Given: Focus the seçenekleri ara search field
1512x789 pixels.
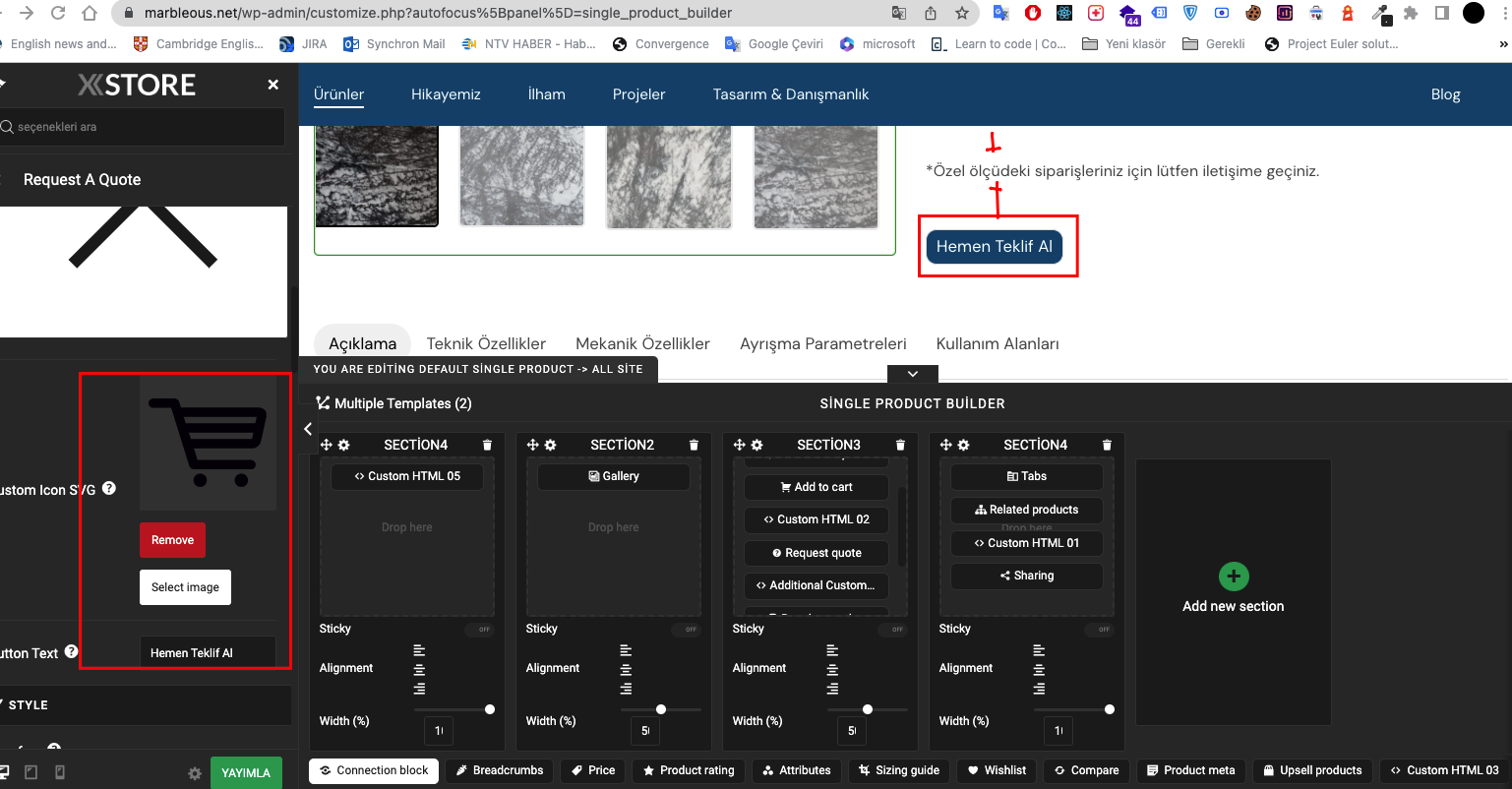Looking at the screenshot, I should [x=143, y=127].
